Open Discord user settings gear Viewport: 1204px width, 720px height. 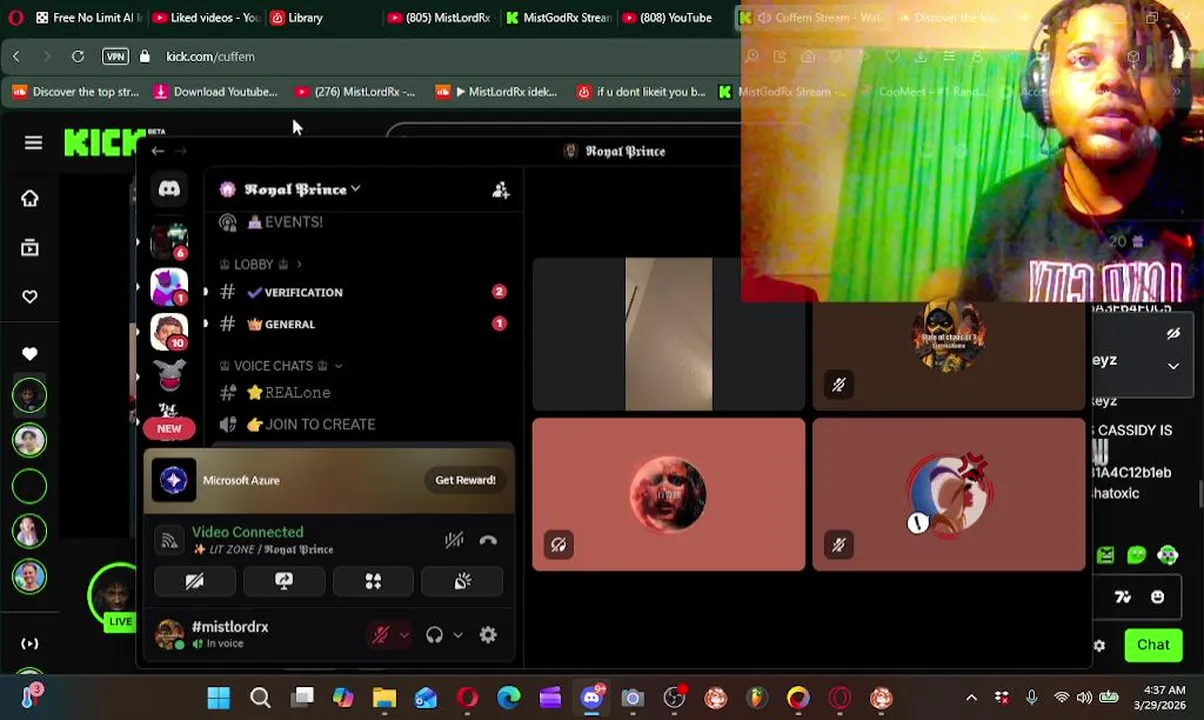coord(488,635)
